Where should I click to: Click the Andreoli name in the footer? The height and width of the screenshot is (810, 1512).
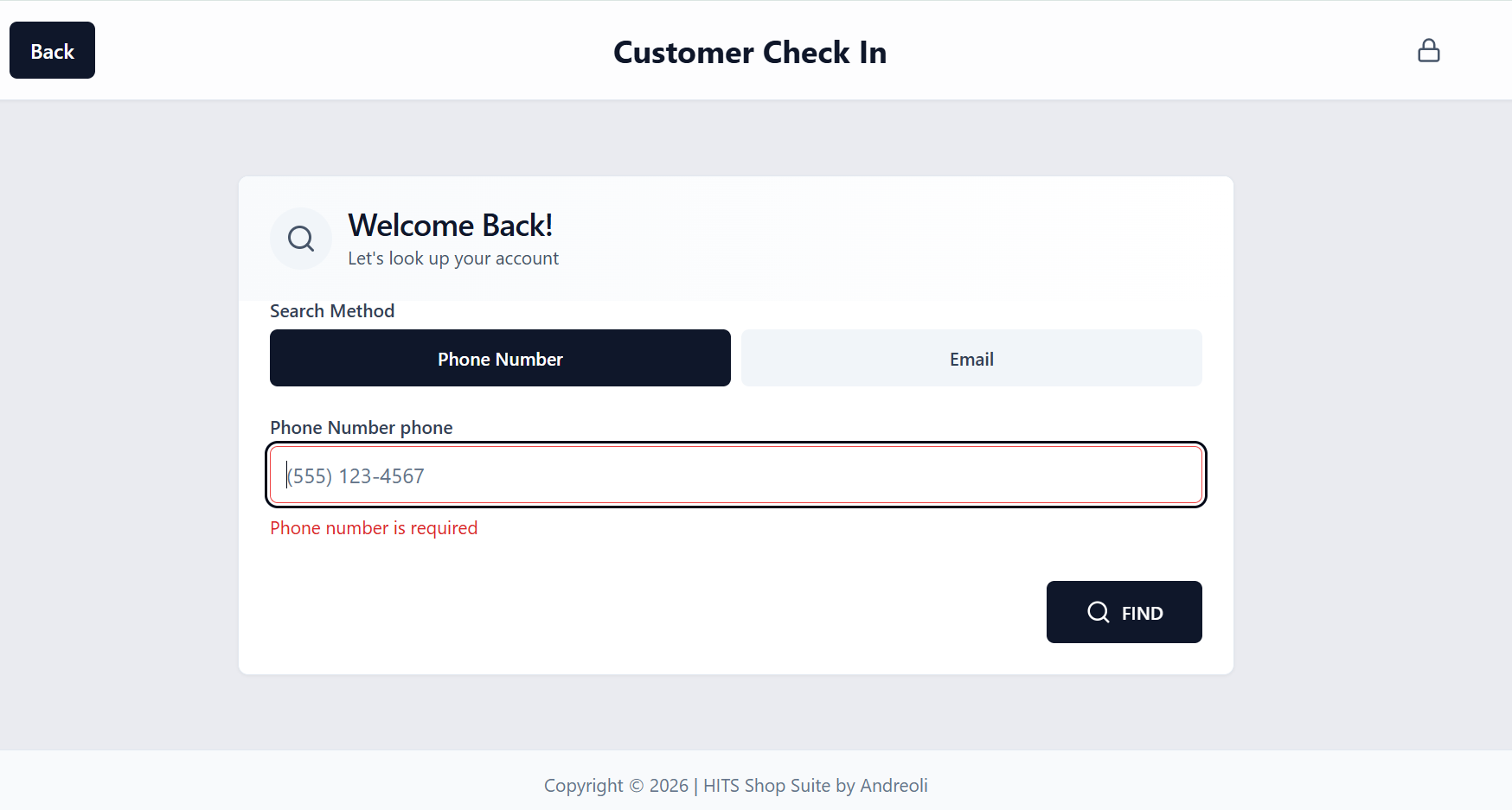point(894,786)
